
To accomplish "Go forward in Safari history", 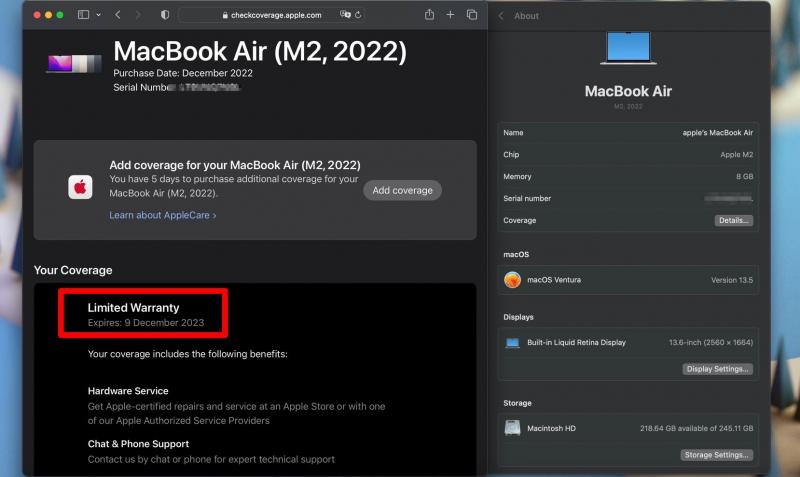I will [138, 15].
